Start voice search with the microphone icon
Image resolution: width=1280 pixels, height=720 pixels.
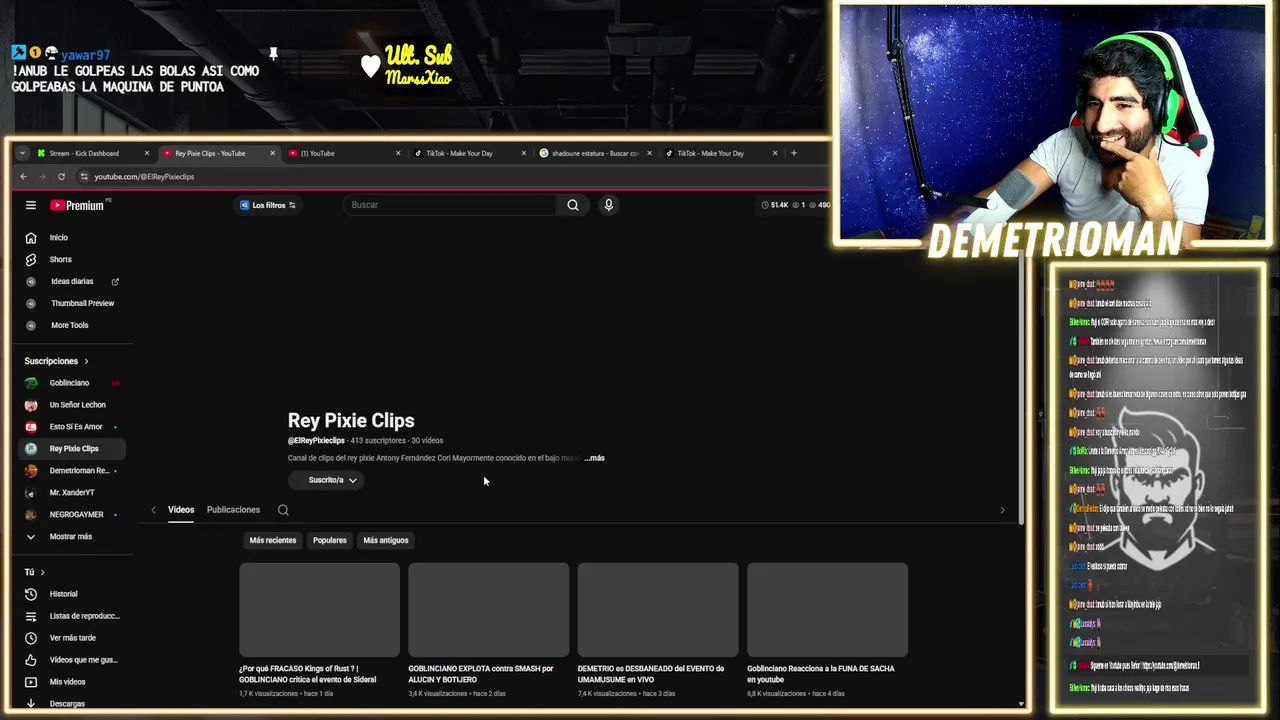(x=608, y=205)
